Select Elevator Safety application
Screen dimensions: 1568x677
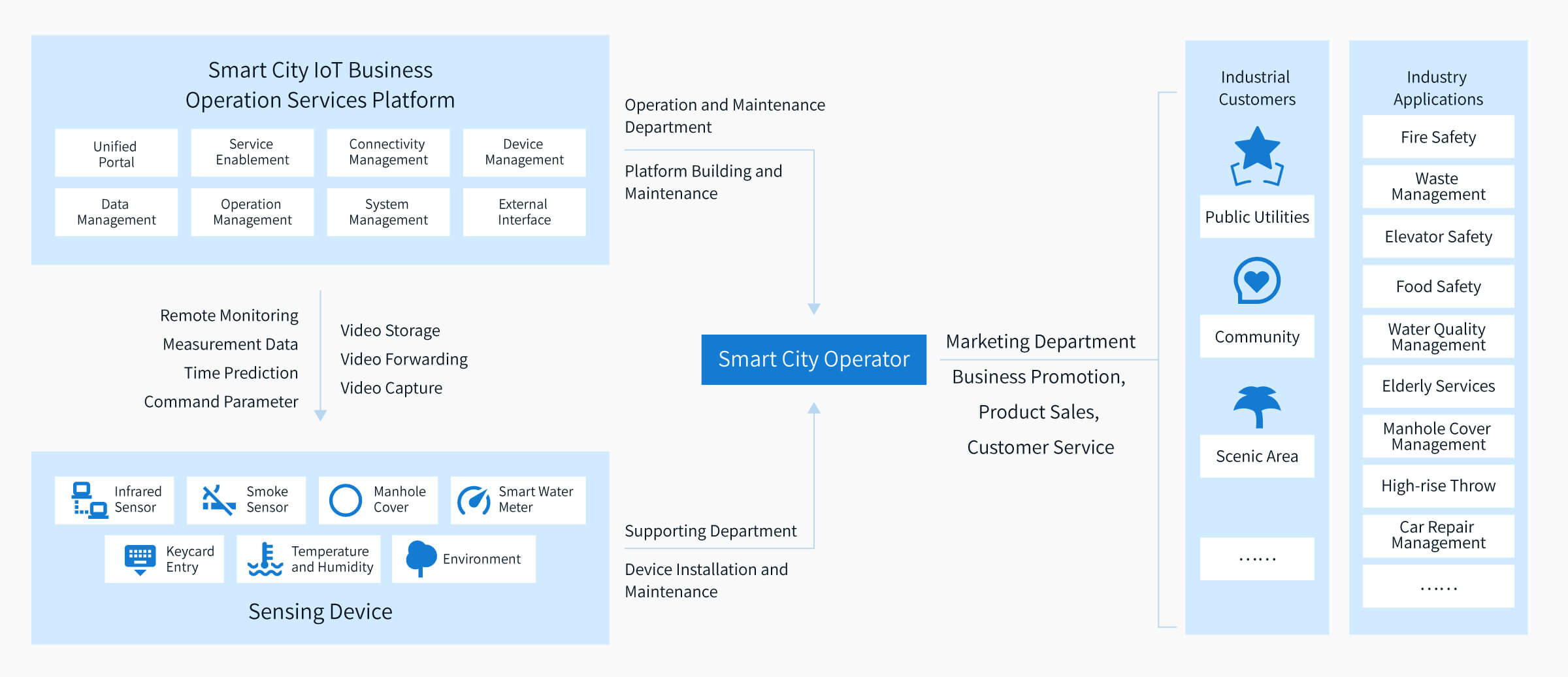pos(1438,237)
